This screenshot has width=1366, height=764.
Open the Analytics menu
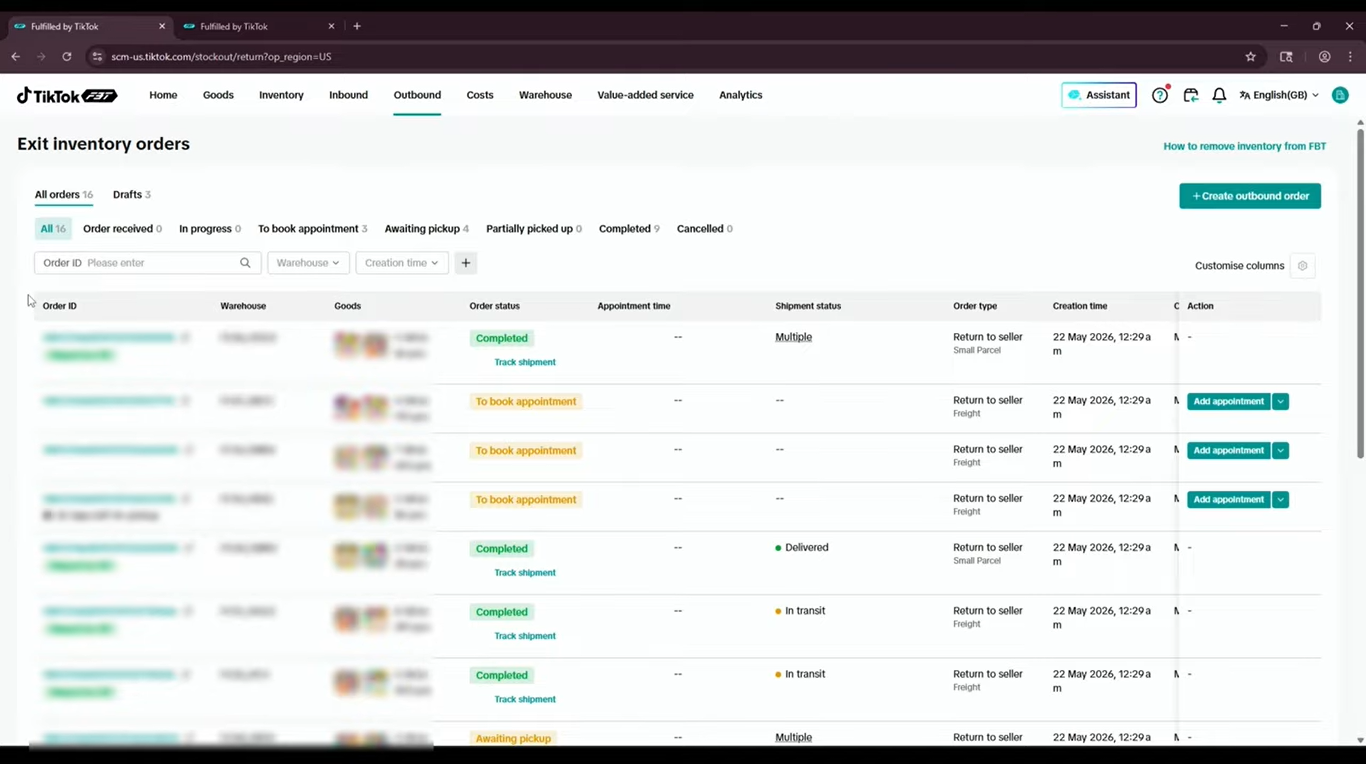(x=741, y=95)
